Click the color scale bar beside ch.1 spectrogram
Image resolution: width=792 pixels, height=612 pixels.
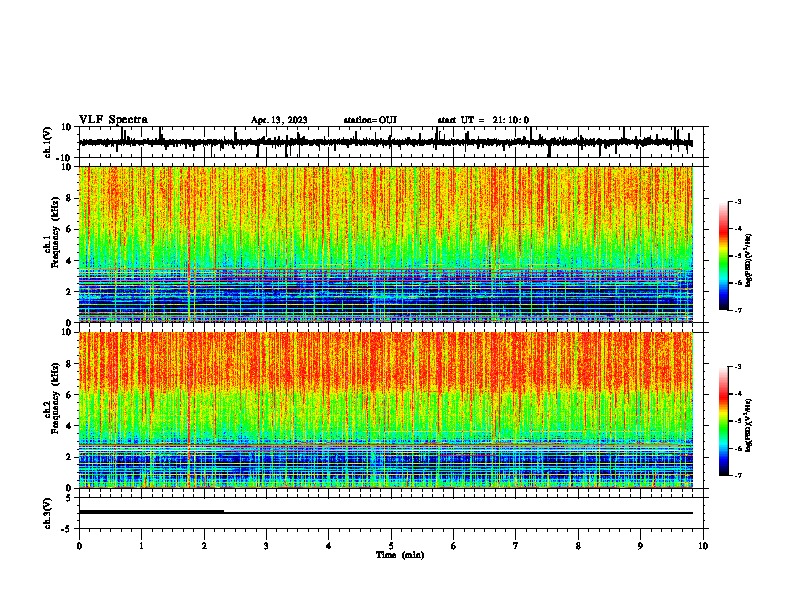point(724,256)
